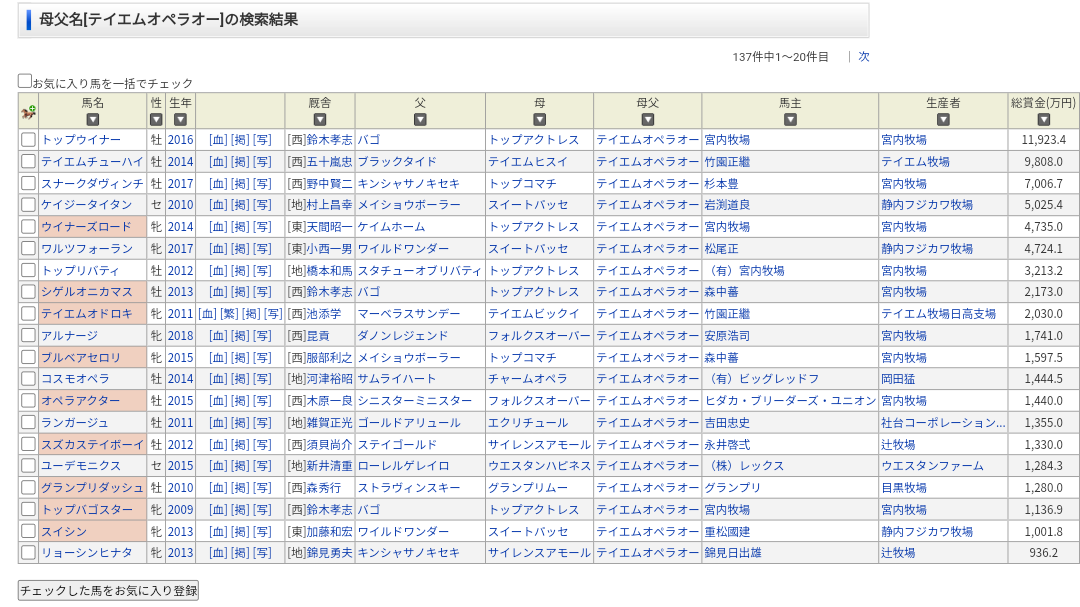Screen dimensions: 1080x607
Task: Sort by 生年 column arrow
Action: (x=181, y=120)
